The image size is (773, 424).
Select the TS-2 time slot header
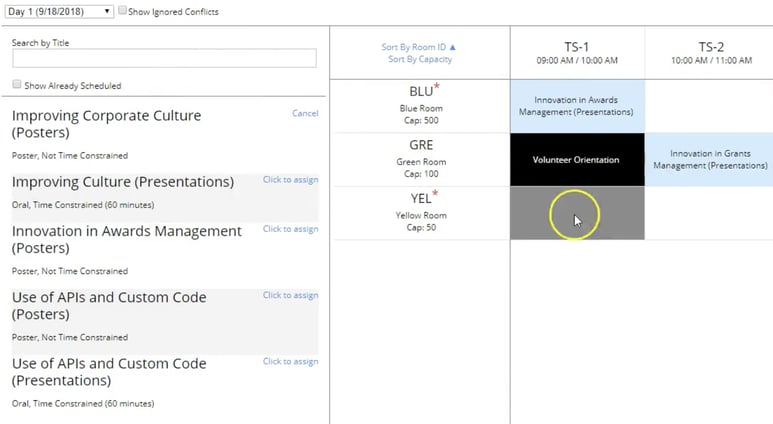(x=710, y=52)
